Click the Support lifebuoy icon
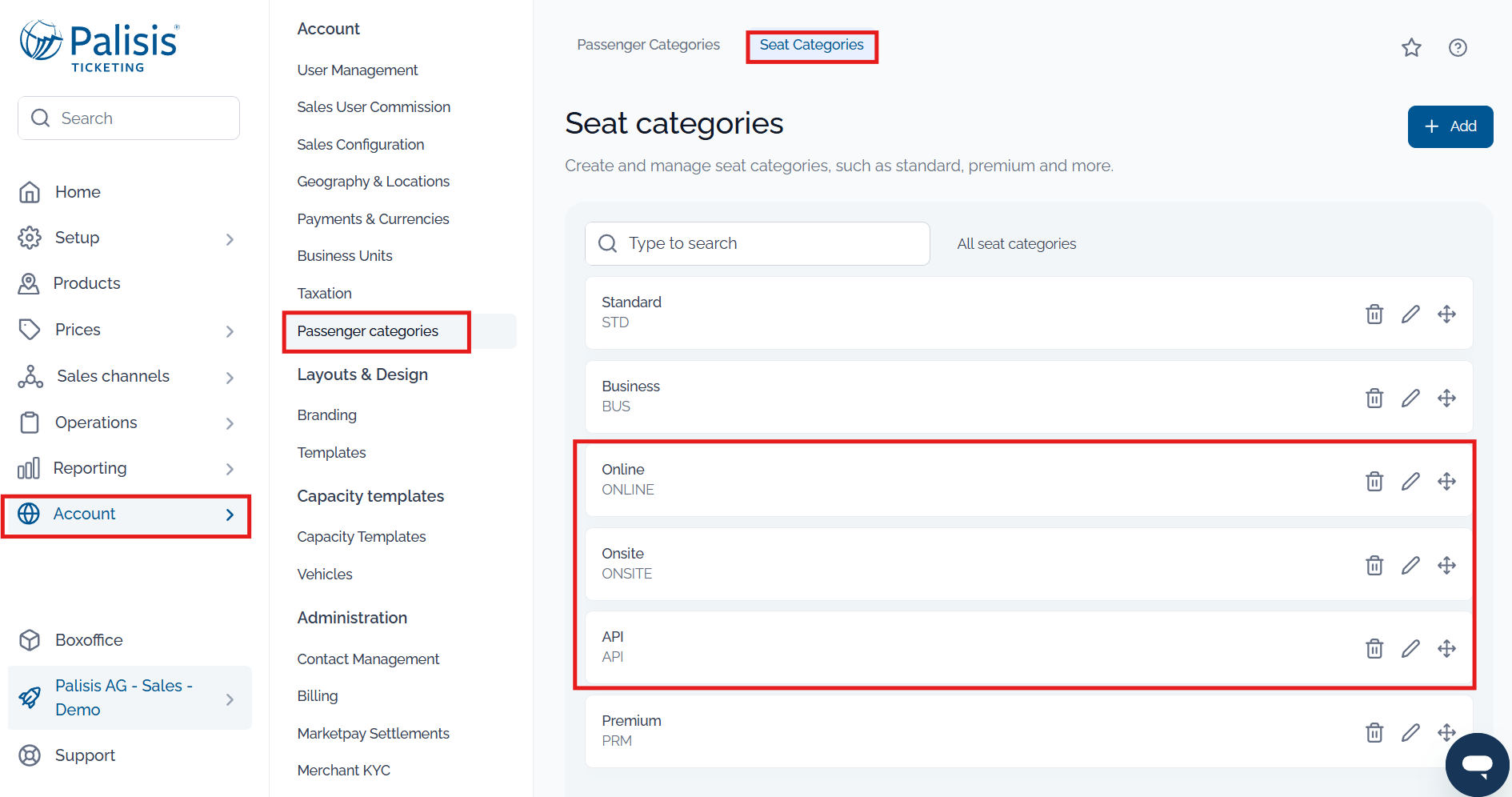The image size is (1512, 797). [30, 755]
